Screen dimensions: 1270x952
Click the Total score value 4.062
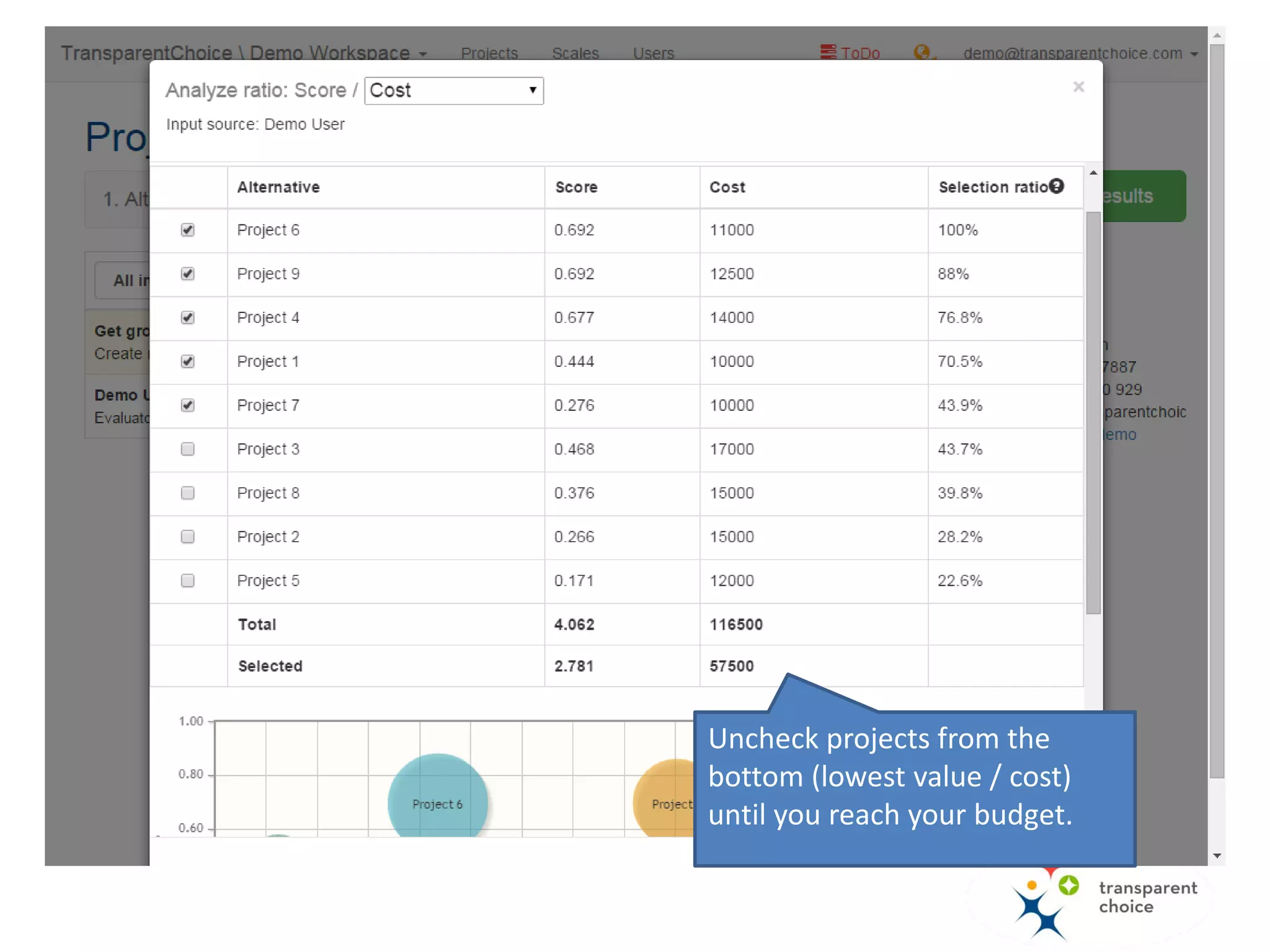click(574, 625)
